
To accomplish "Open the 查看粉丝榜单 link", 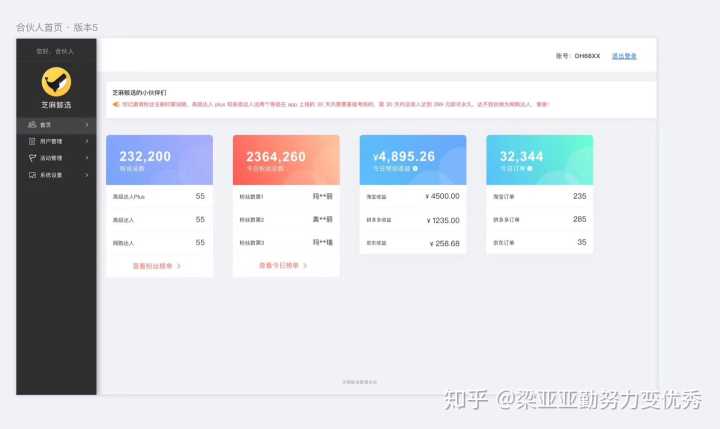I will 157,266.
